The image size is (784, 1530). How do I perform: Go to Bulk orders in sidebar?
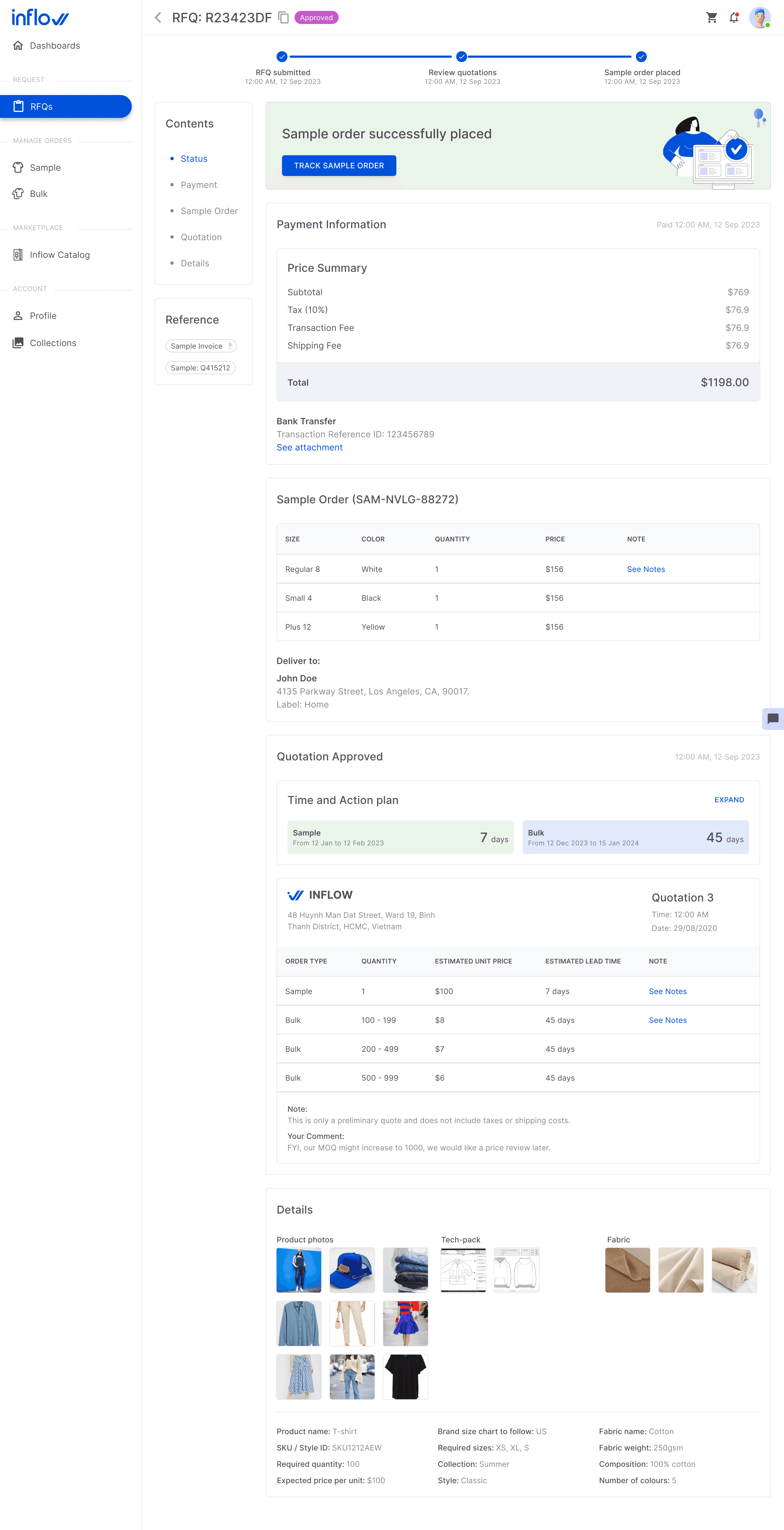coord(39,194)
